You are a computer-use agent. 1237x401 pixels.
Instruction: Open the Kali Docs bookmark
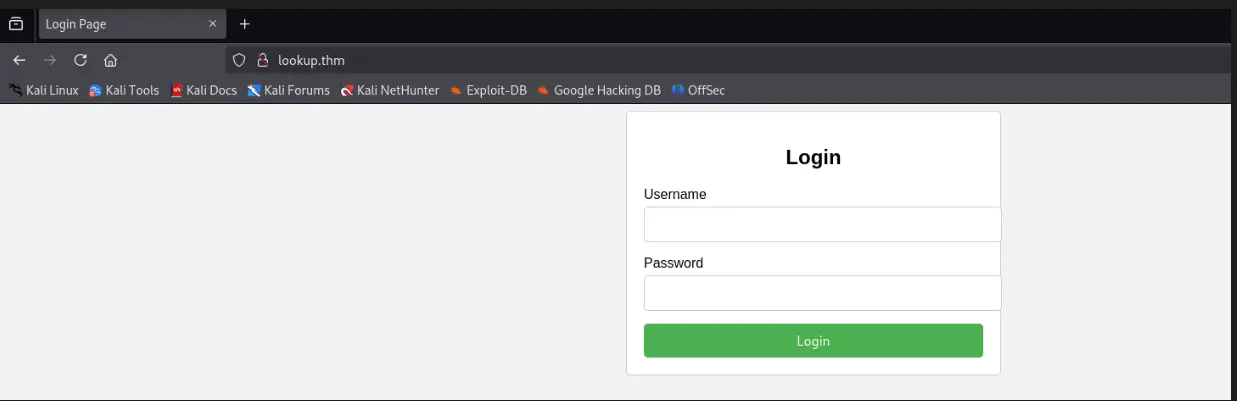pyautogui.click(x=204, y=90)
